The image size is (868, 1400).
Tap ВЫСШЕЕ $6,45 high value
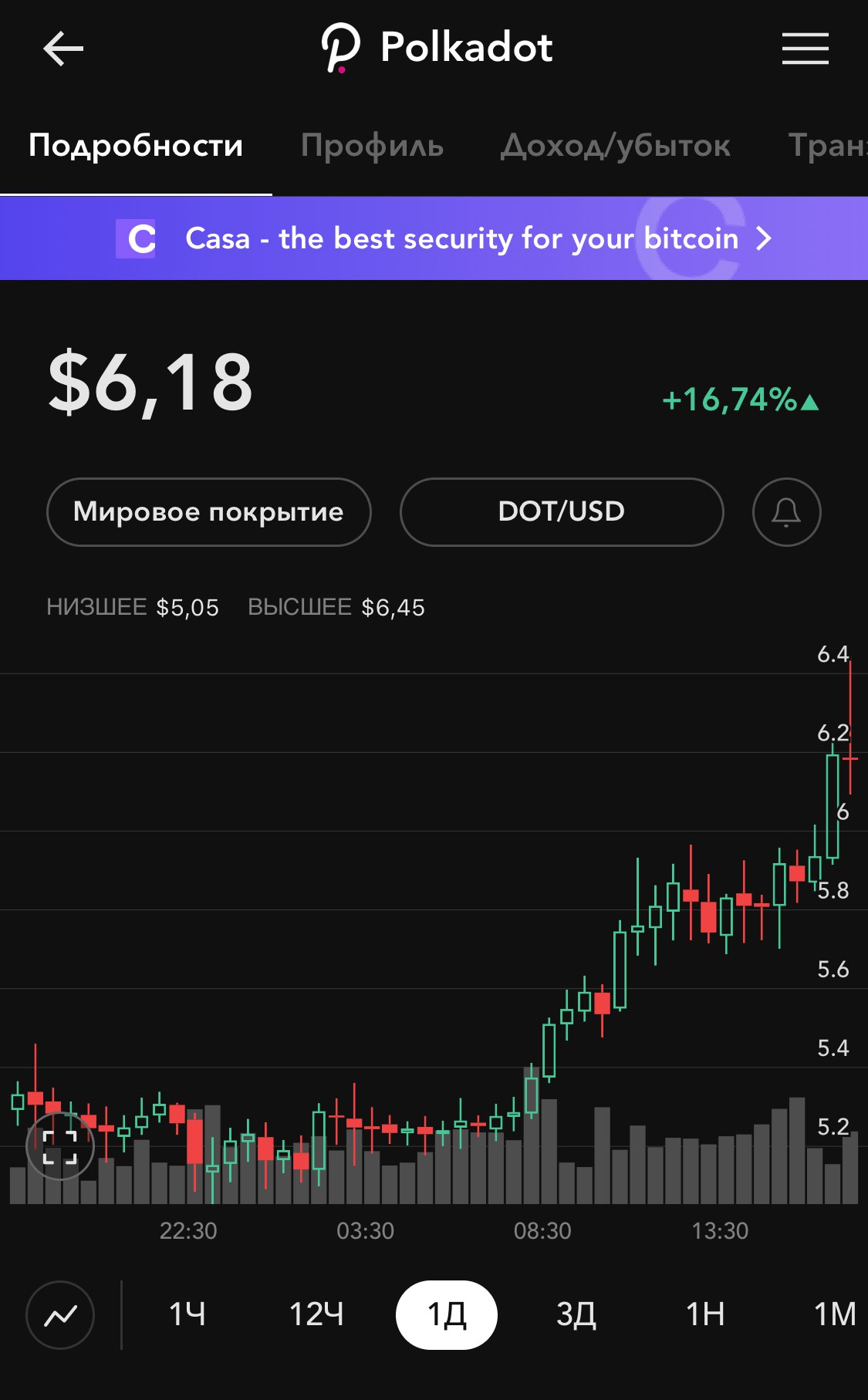click(336, 608)
